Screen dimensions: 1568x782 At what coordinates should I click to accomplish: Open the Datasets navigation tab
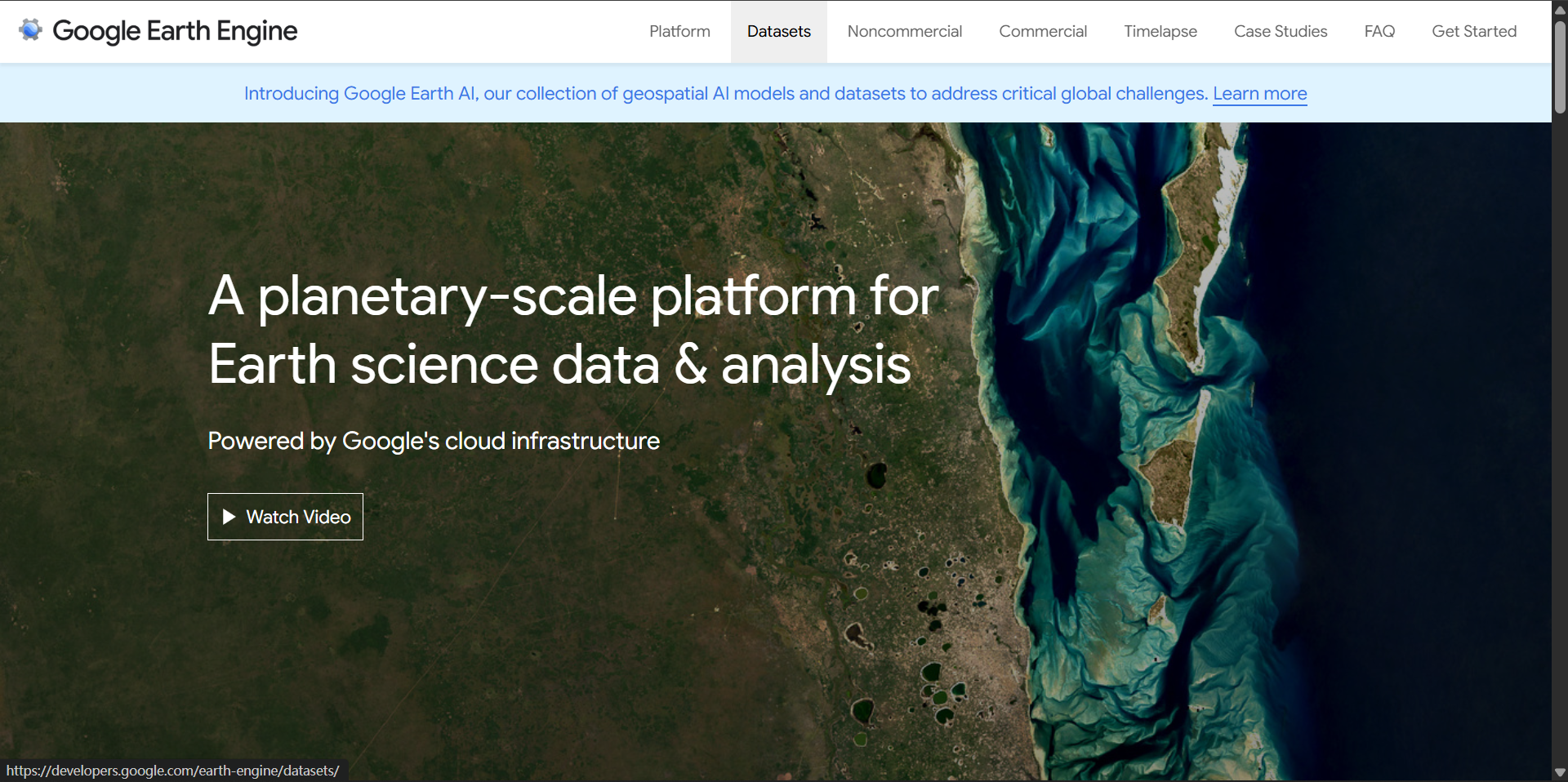[x=779, y=31]
